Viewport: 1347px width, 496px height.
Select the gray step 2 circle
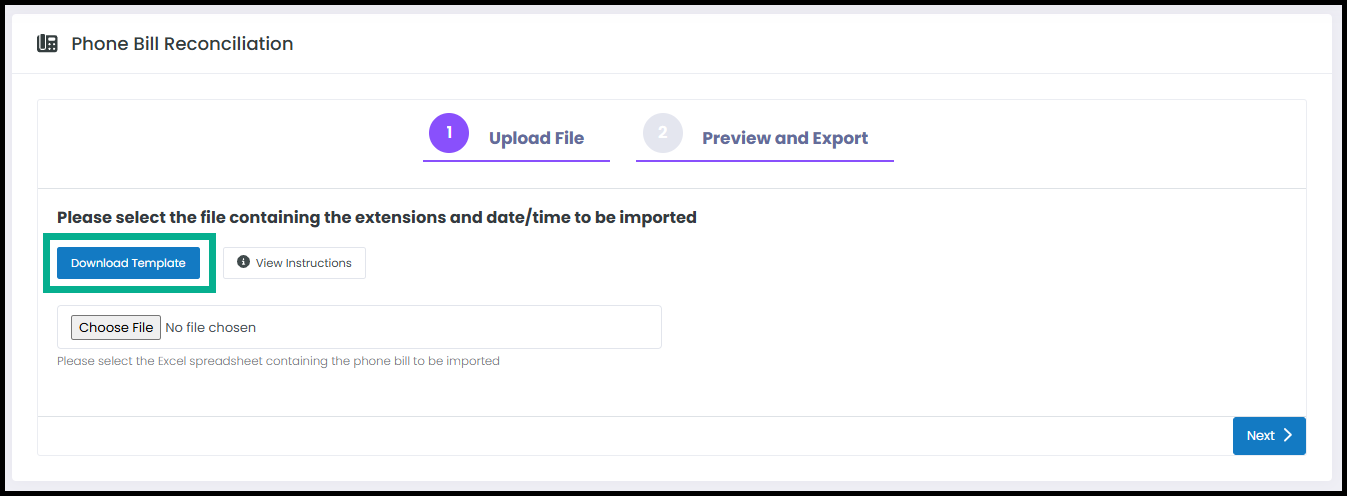coord(662,133)
